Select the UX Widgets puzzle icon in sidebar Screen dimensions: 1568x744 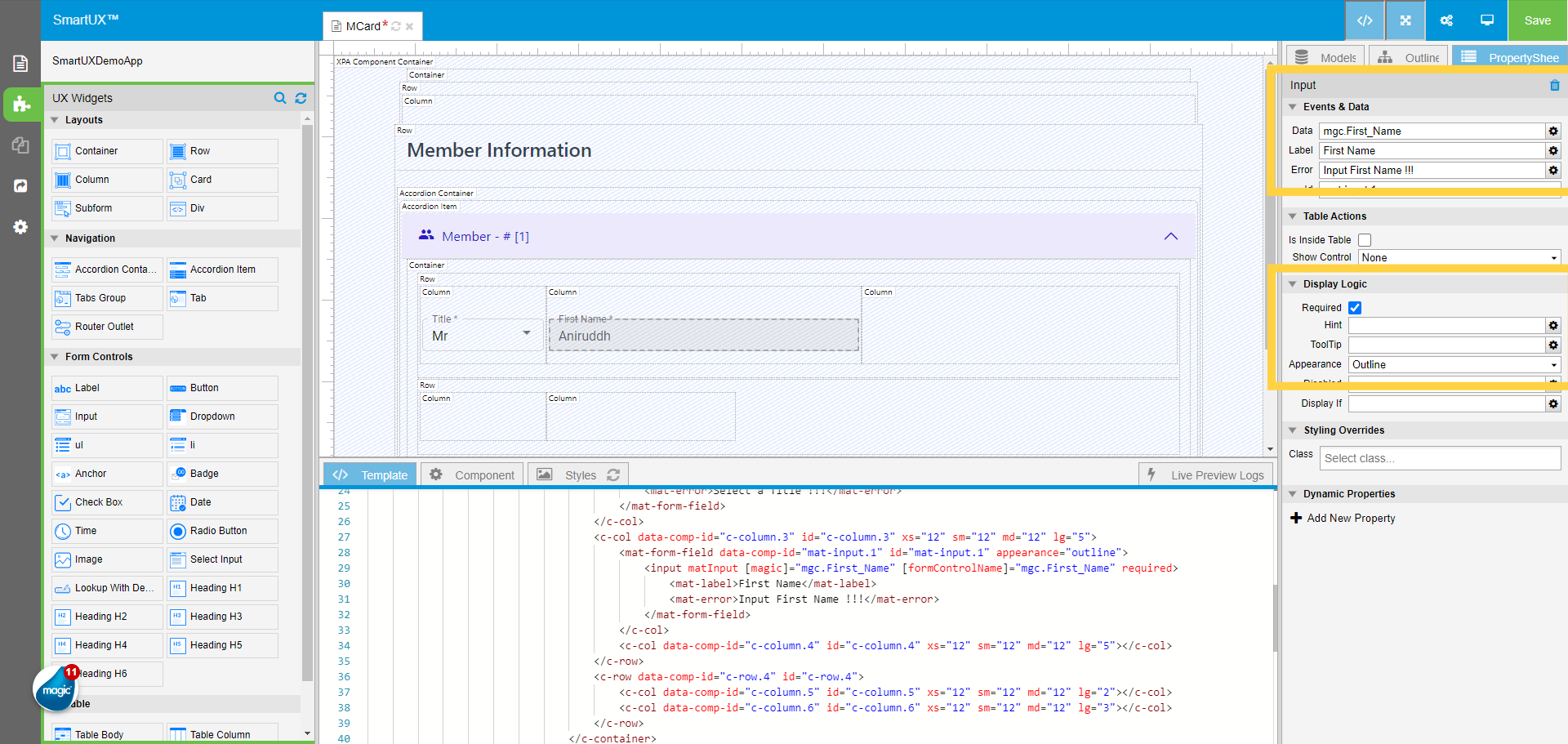pyautogui.click(x=20, y=105)
